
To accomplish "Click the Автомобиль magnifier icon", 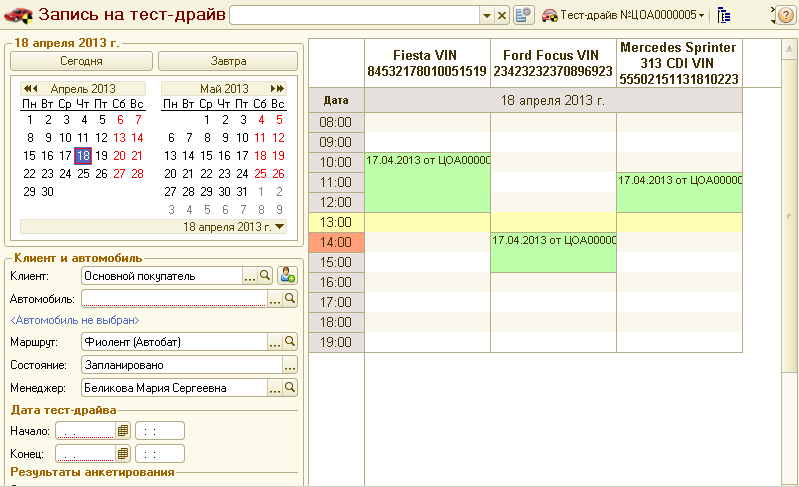I will coord(290,299).
